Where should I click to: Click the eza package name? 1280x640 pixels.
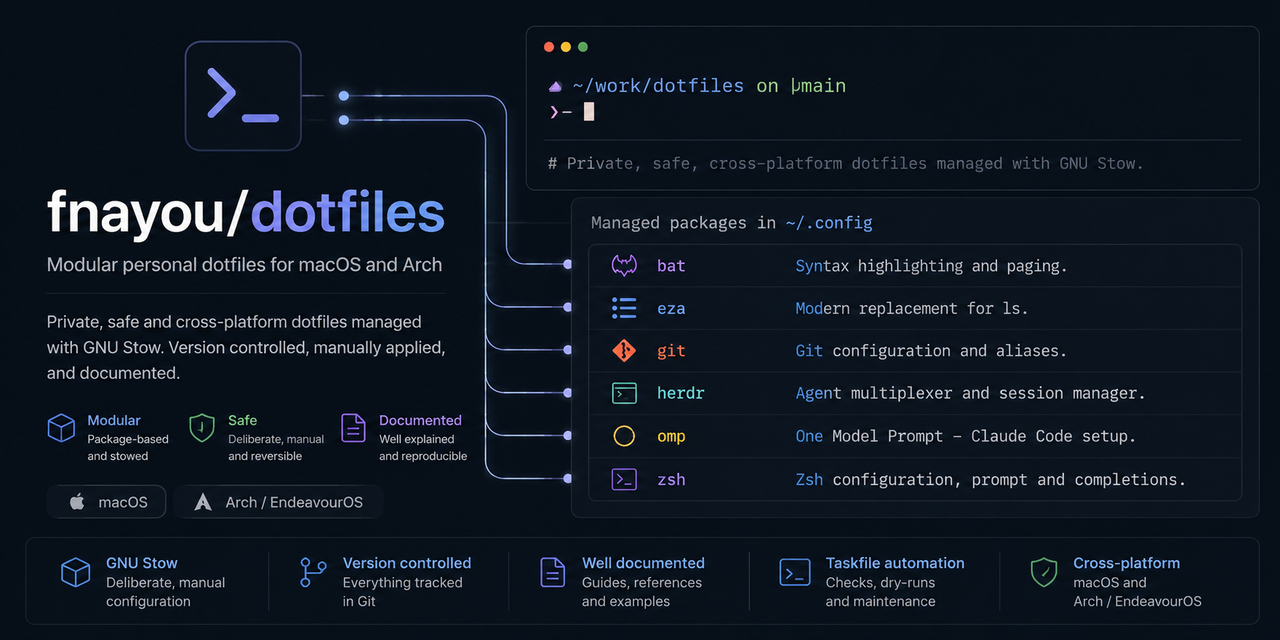click(x=671, y=308)
